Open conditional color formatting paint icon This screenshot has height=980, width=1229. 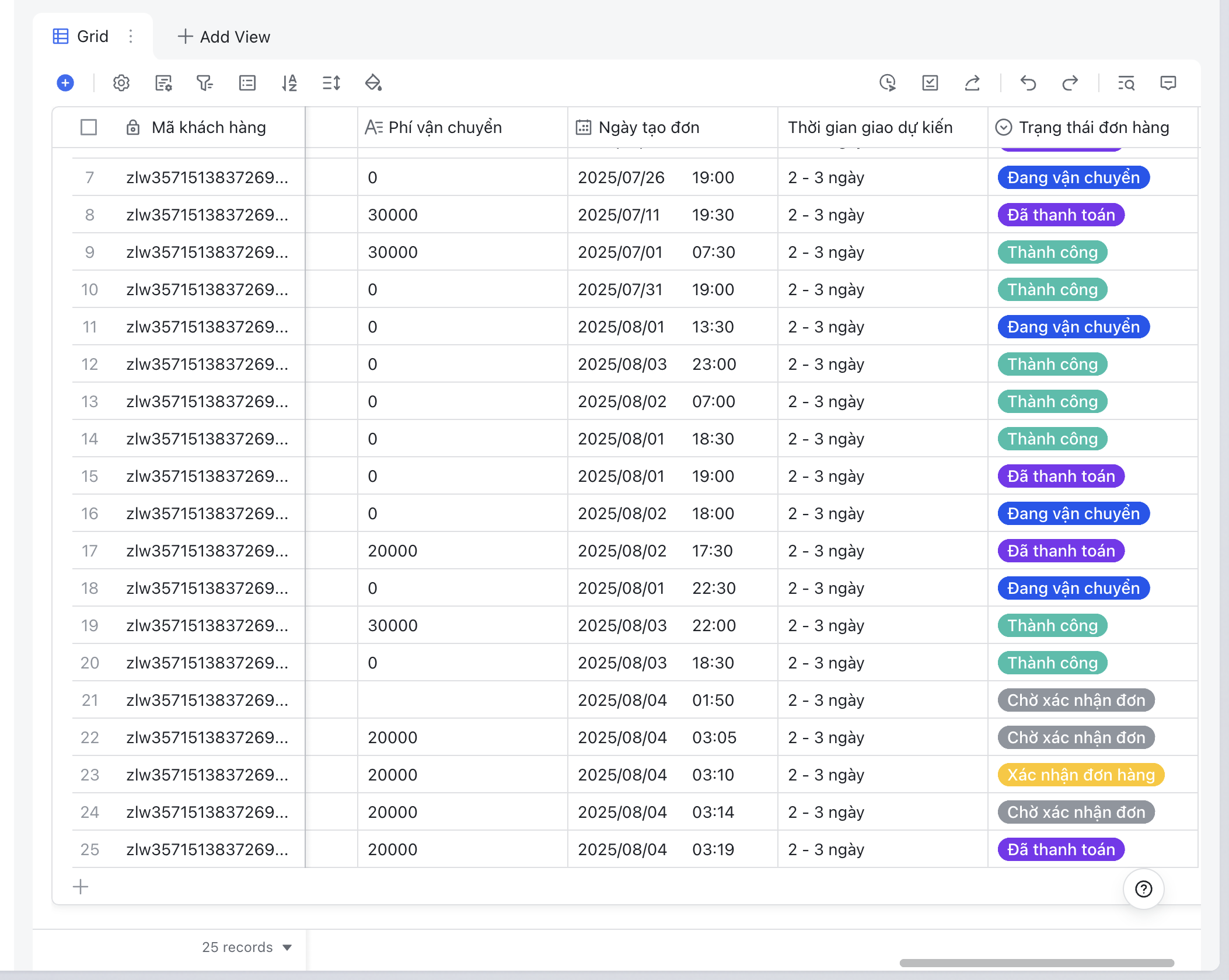click(x=373, y=83)
